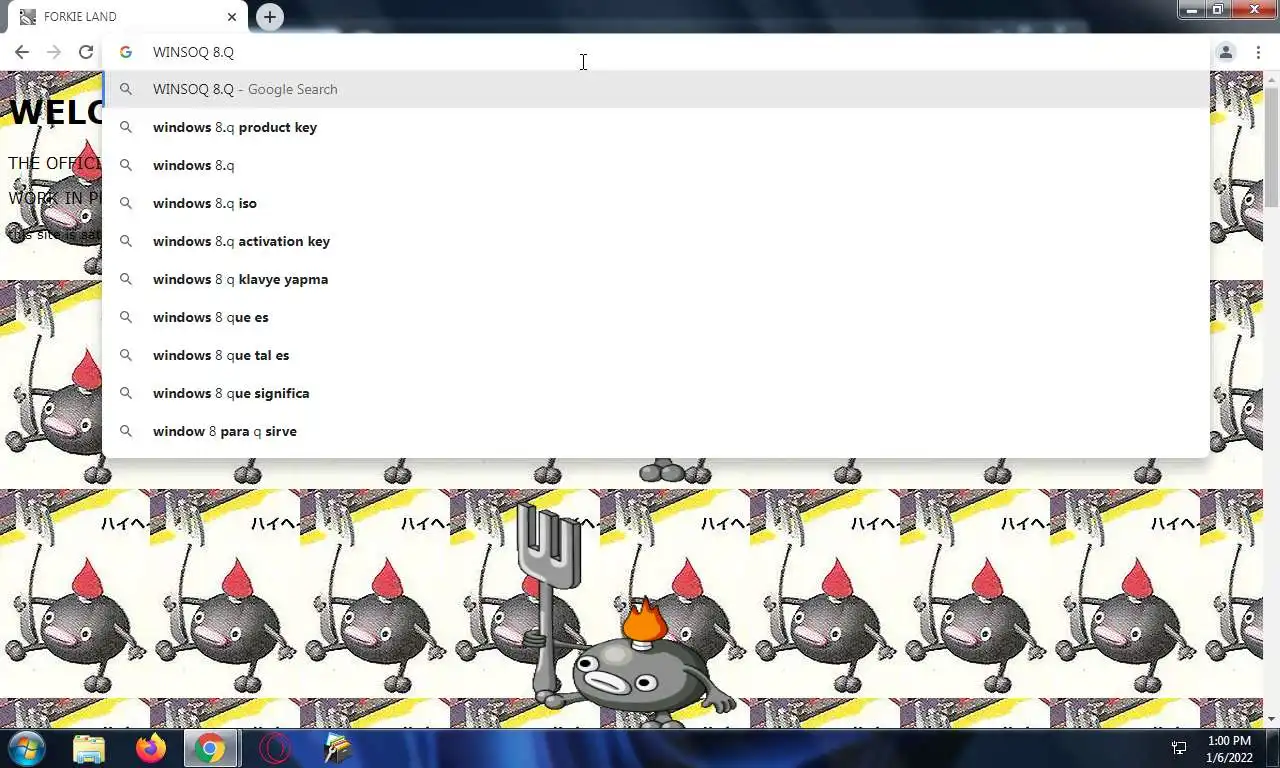Open File Explorer from the taskbar
Image resolution: width=1280 pixels, height=768 pixels.
click(89, 748)
